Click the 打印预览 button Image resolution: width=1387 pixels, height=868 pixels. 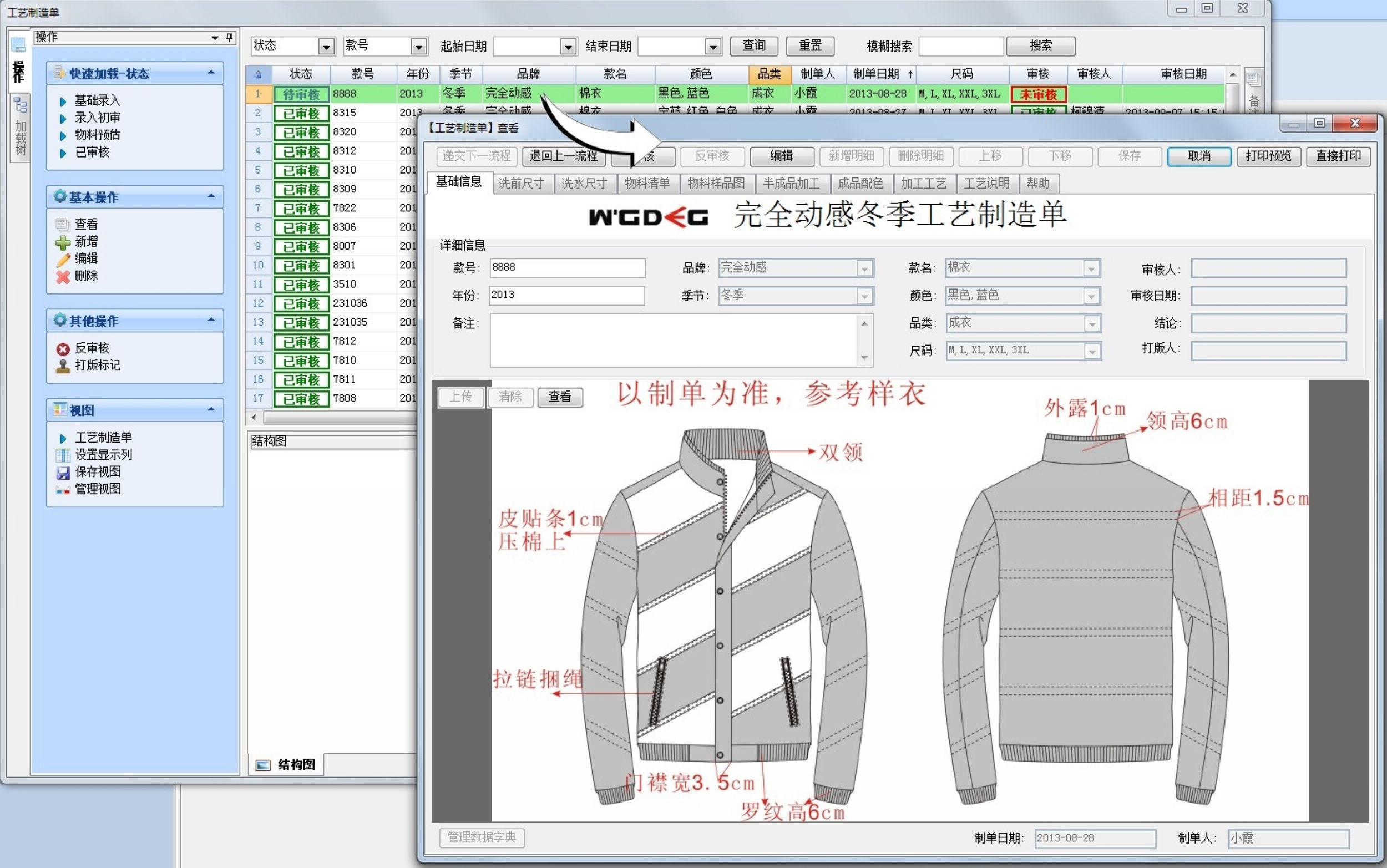pyautogui.click(x=1268, y=156)
